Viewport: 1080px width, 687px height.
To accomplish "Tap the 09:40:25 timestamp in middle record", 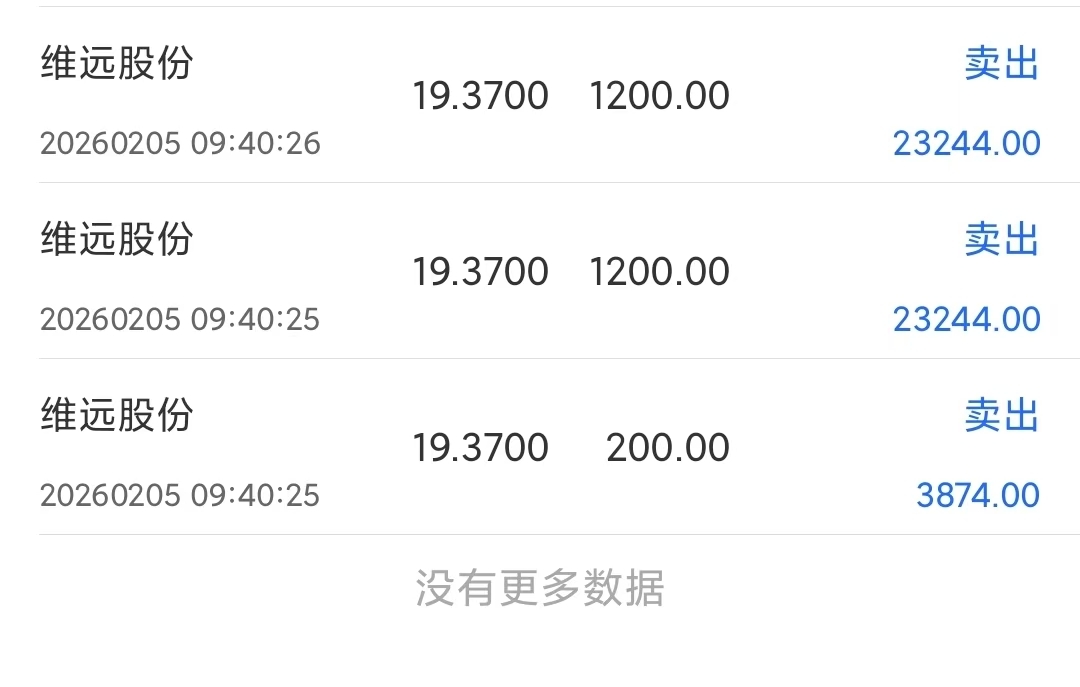I will coord(180,320).
